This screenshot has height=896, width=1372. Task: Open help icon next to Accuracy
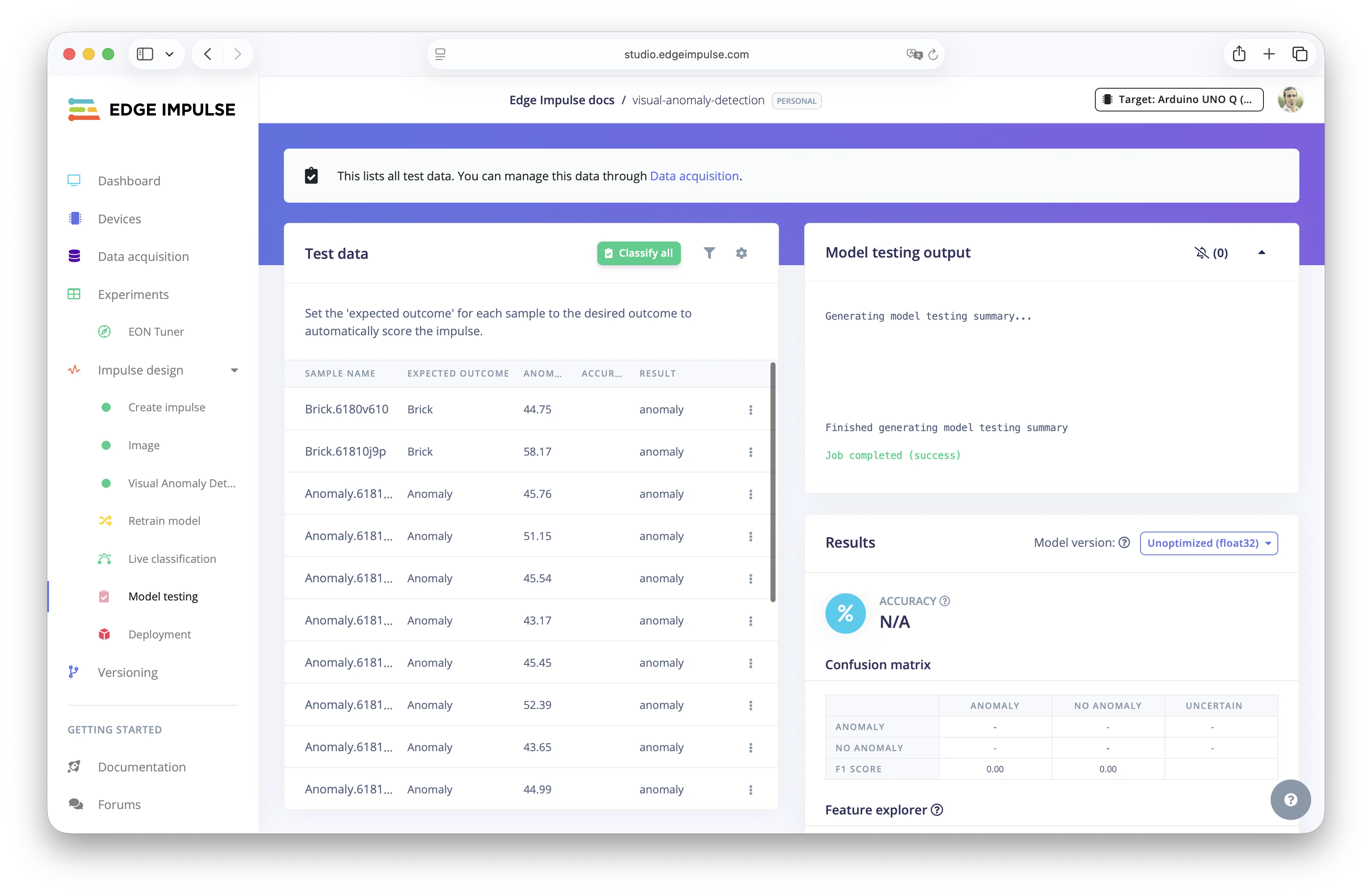pos(945,601)
